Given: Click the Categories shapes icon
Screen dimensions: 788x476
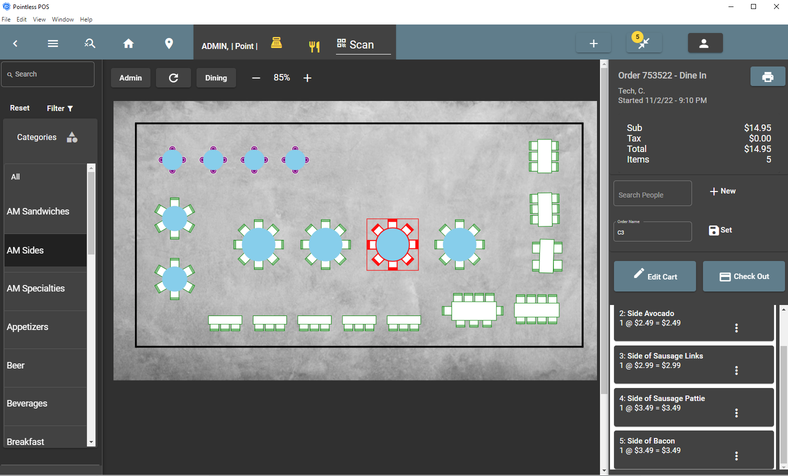Looking at the screenshot, I should pyautogui.click(x=72, y=137).
